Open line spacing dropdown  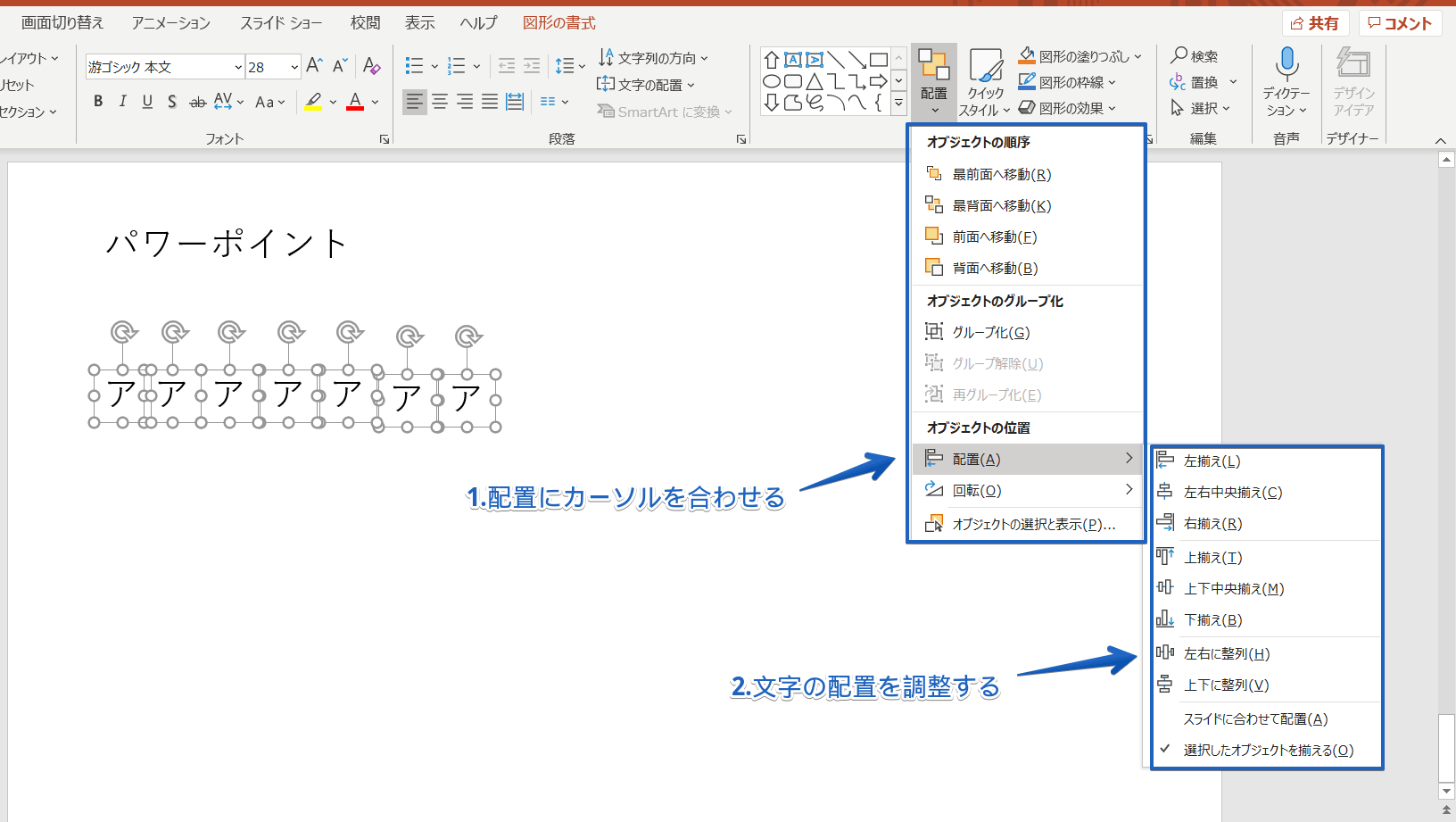(x=569, y=66)
